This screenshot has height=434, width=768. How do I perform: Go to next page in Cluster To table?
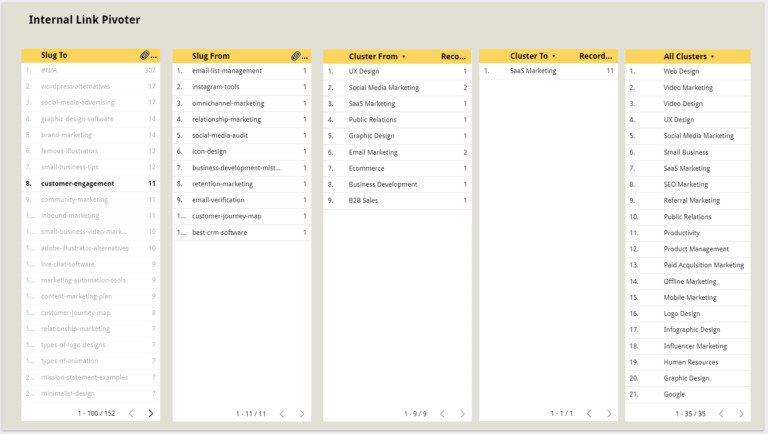[609, 413]
